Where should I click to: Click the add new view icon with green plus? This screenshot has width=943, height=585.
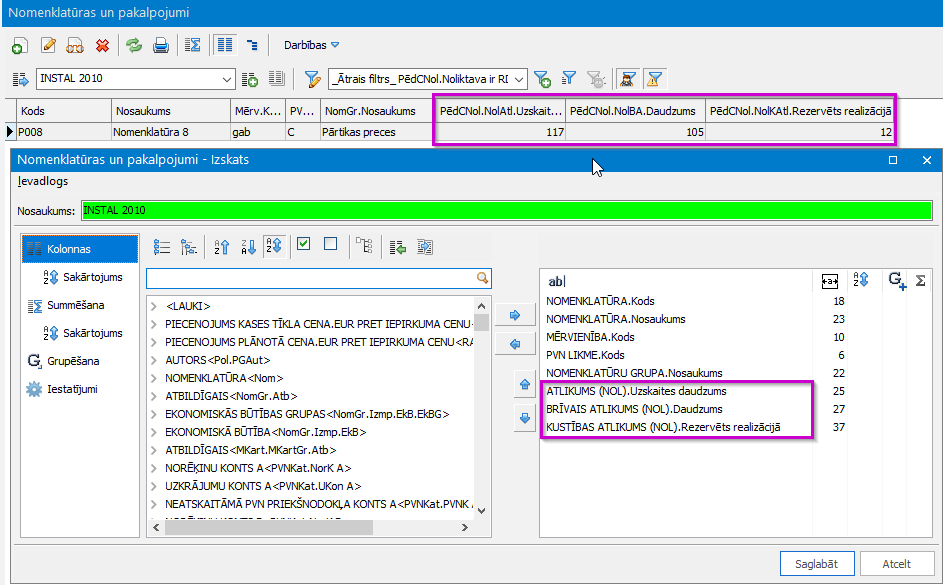pyautogui.click(x=250, y=79)
